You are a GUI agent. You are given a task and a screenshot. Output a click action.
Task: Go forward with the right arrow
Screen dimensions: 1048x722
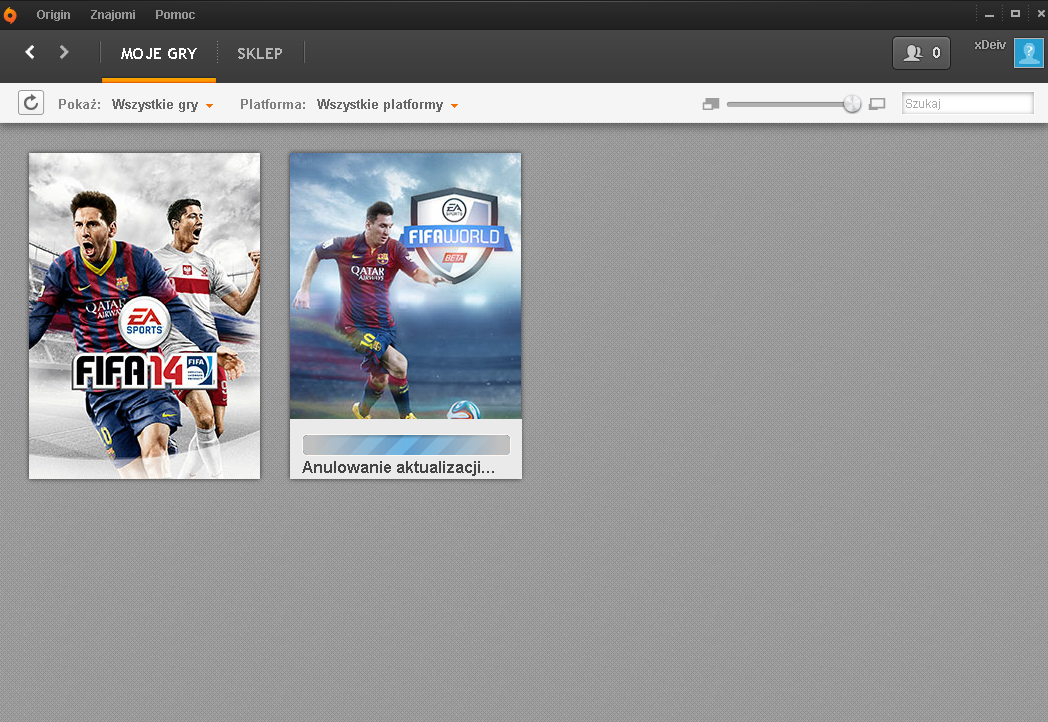64,52
